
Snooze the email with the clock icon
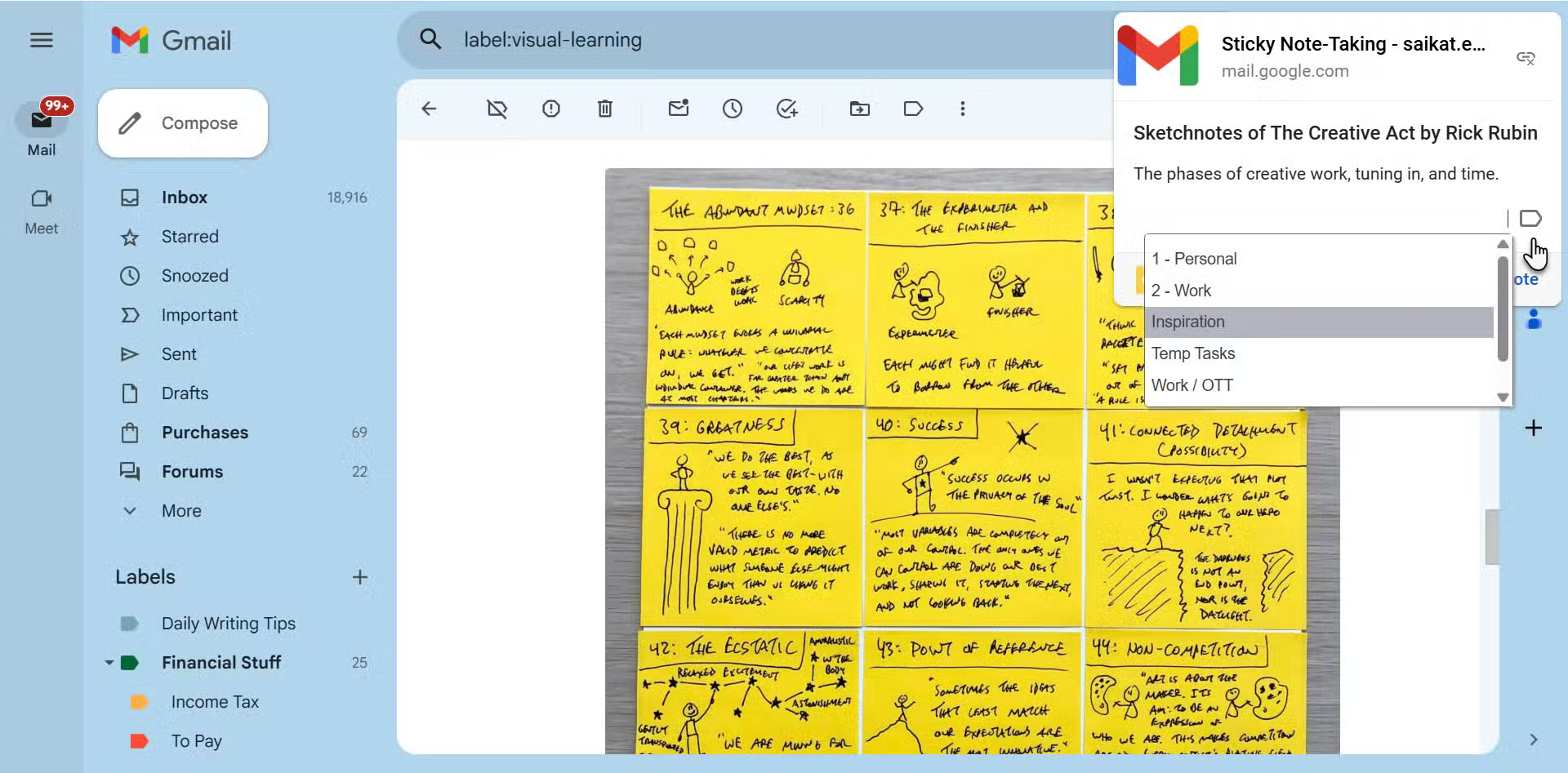(x=733, y=109)
